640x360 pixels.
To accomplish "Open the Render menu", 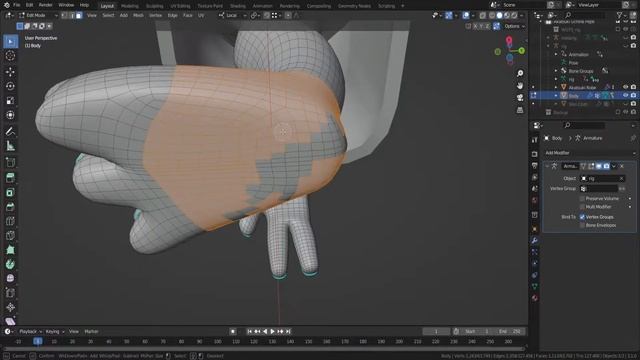I will pos(45,5).
